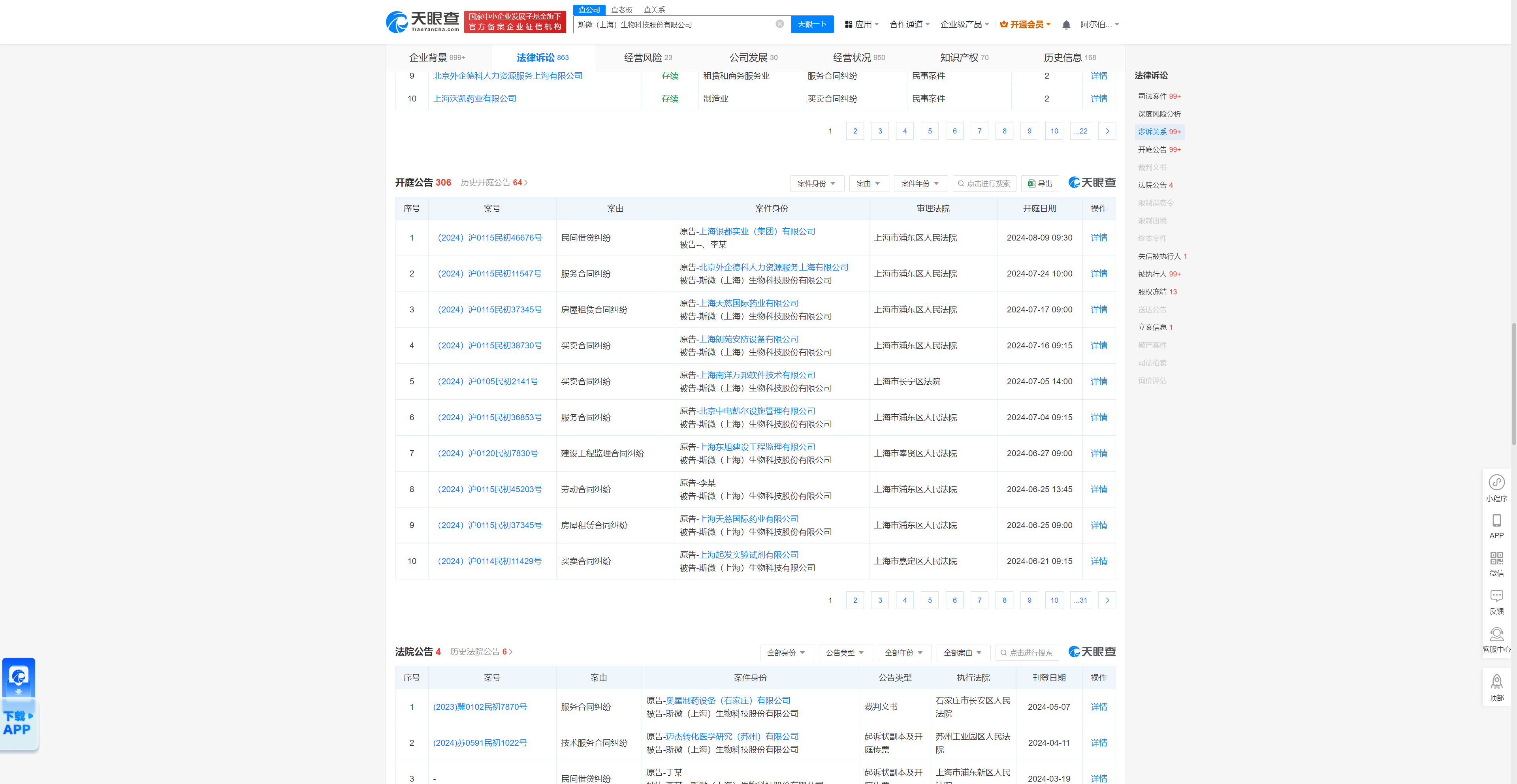This screenshot has width=1517, height=784.
Task: Click the 下载APP floating banner
Action: click(19, 704)
